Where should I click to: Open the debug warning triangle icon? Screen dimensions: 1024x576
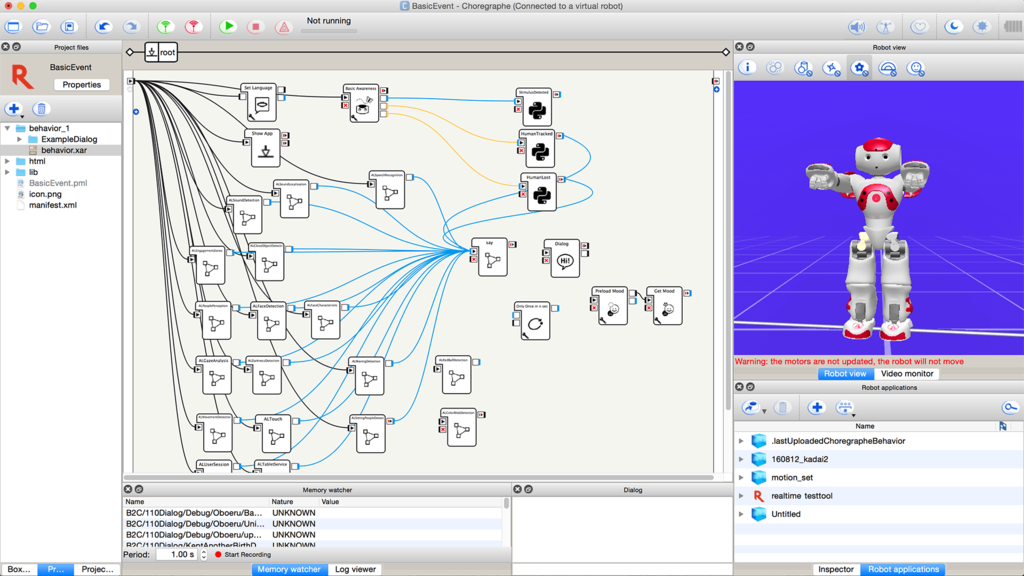(x=283, y=27)
